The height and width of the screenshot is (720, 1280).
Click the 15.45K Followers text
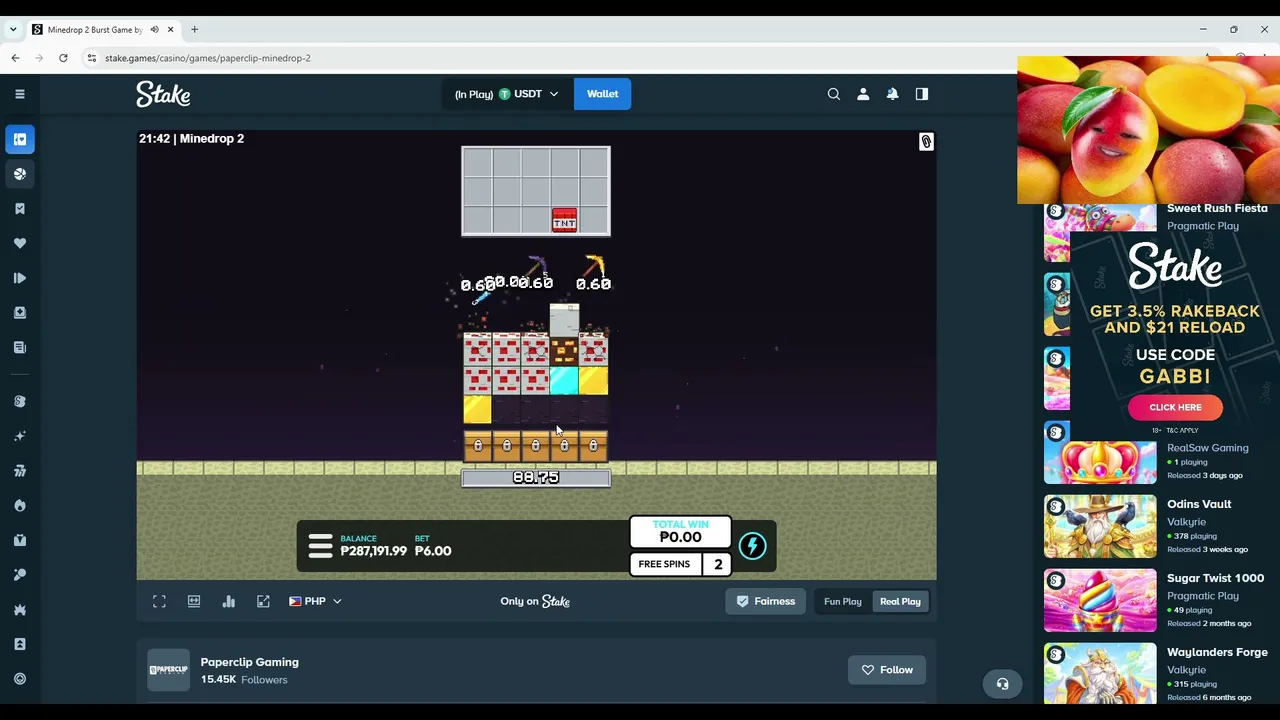(244, 680)
